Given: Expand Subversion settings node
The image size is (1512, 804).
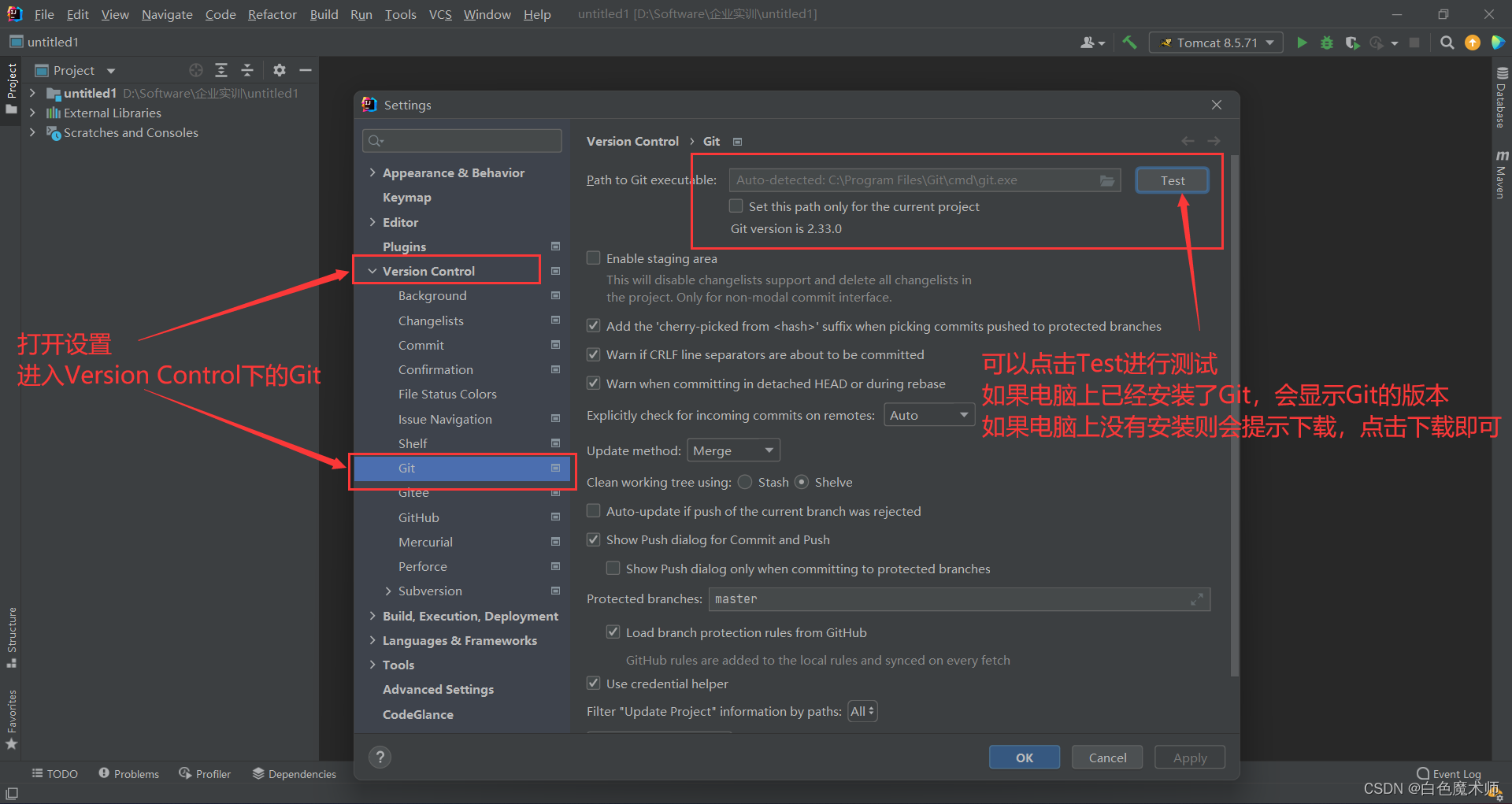Looking at the screenshot, I should pyautogui.click(x=388, y=591).
